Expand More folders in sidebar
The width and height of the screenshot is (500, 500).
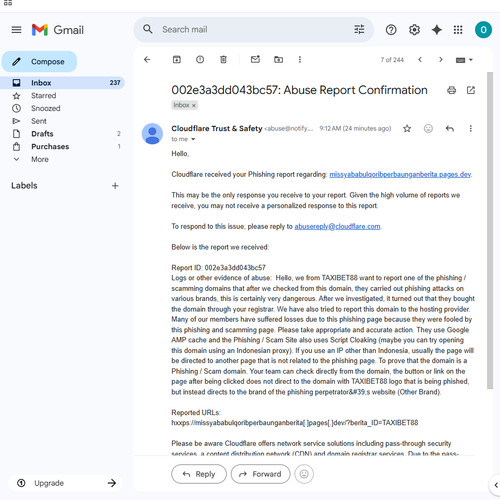pos(62,159)
